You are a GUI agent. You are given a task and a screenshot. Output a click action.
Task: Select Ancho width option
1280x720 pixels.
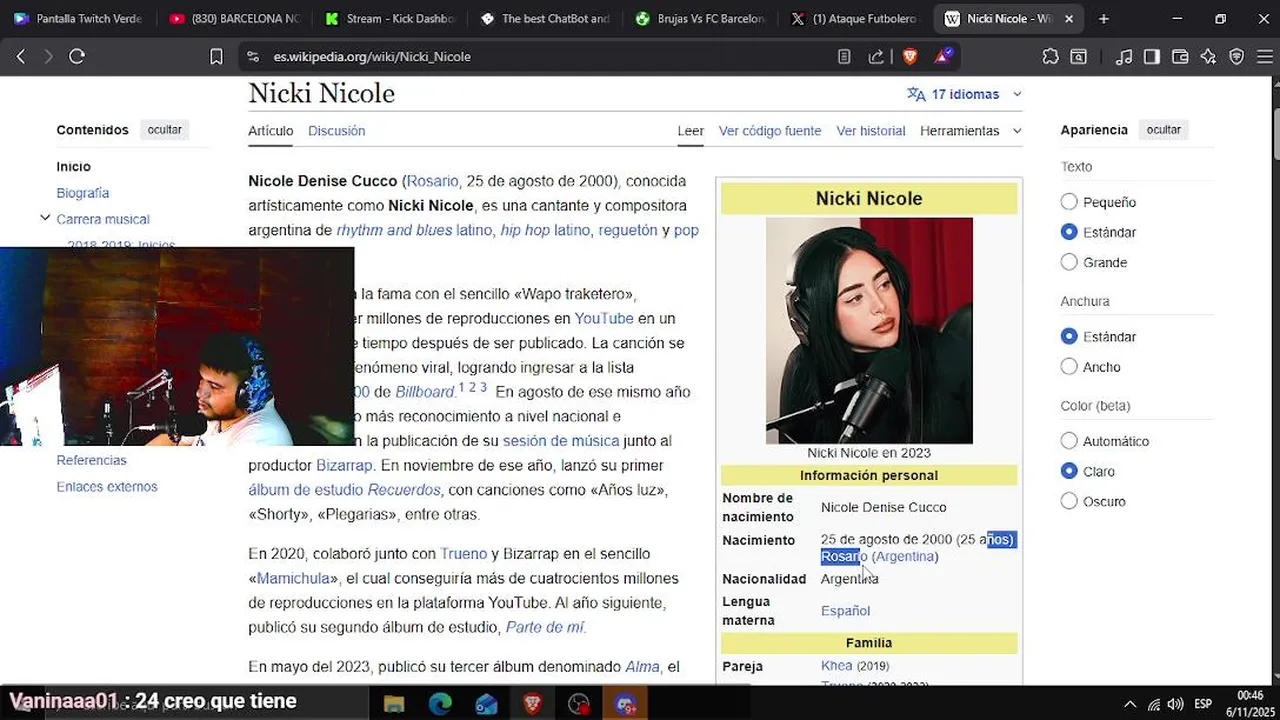coord(1069,367)
